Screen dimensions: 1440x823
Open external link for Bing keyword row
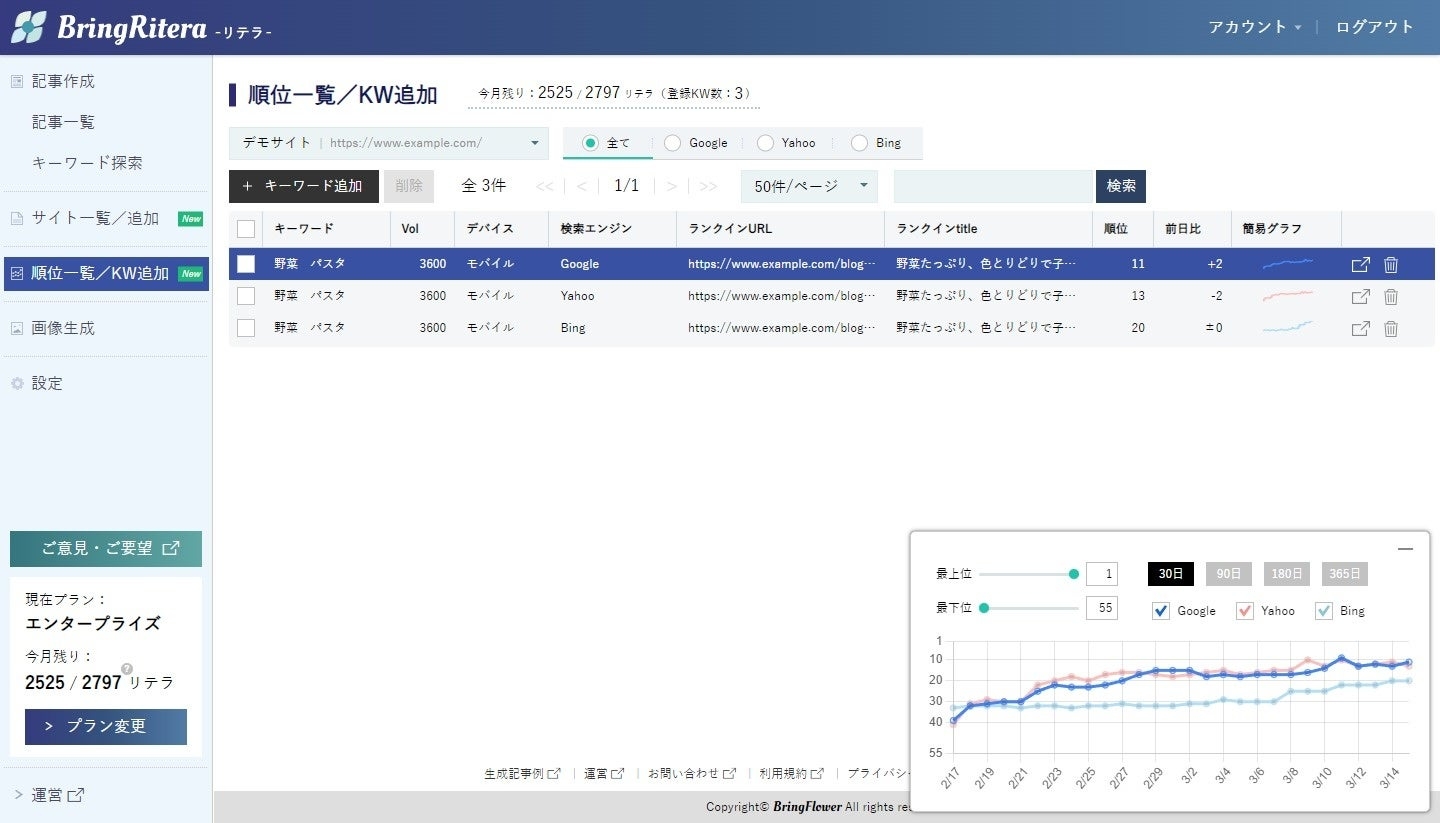pos(1360,329)
